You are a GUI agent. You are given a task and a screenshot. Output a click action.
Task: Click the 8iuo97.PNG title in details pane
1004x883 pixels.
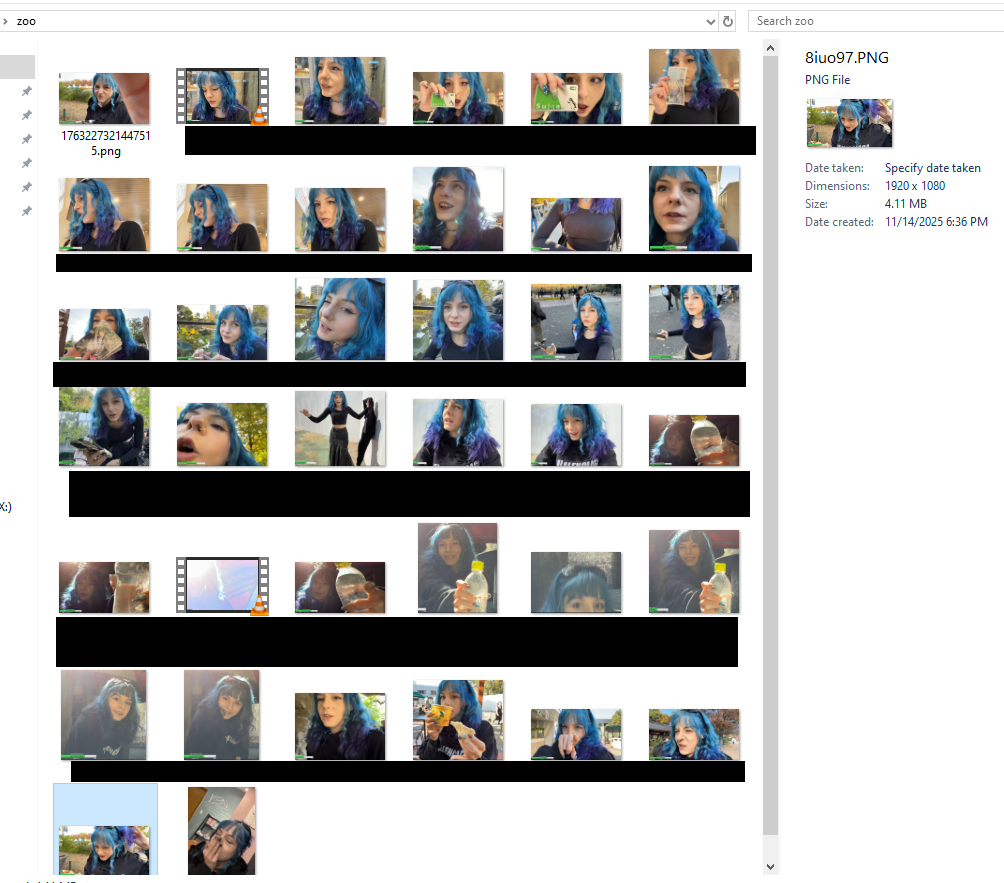tap(846, 58)
